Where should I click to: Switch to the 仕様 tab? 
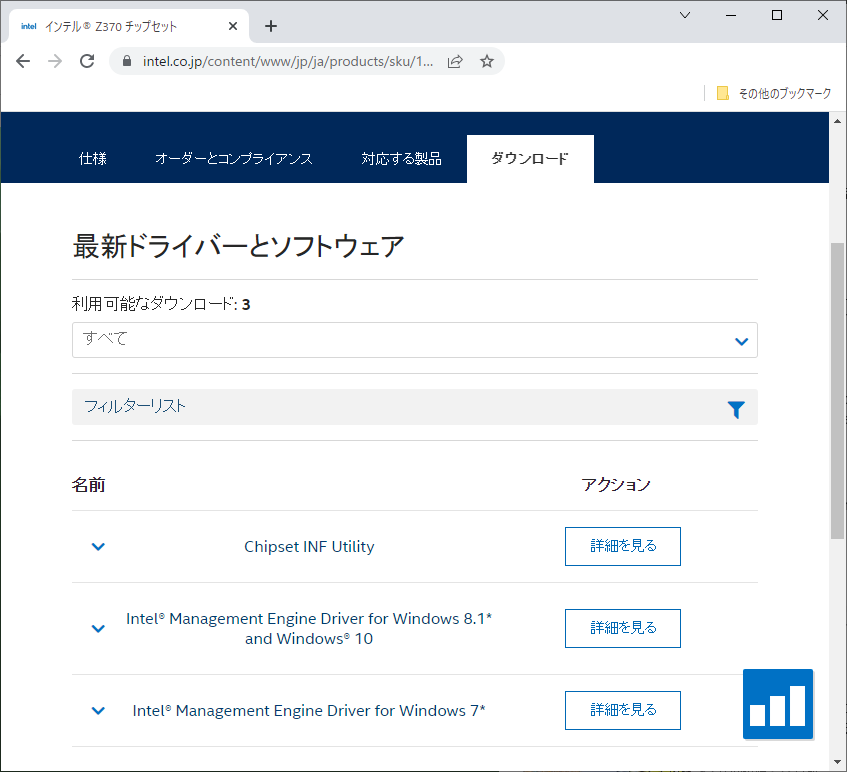93,159
